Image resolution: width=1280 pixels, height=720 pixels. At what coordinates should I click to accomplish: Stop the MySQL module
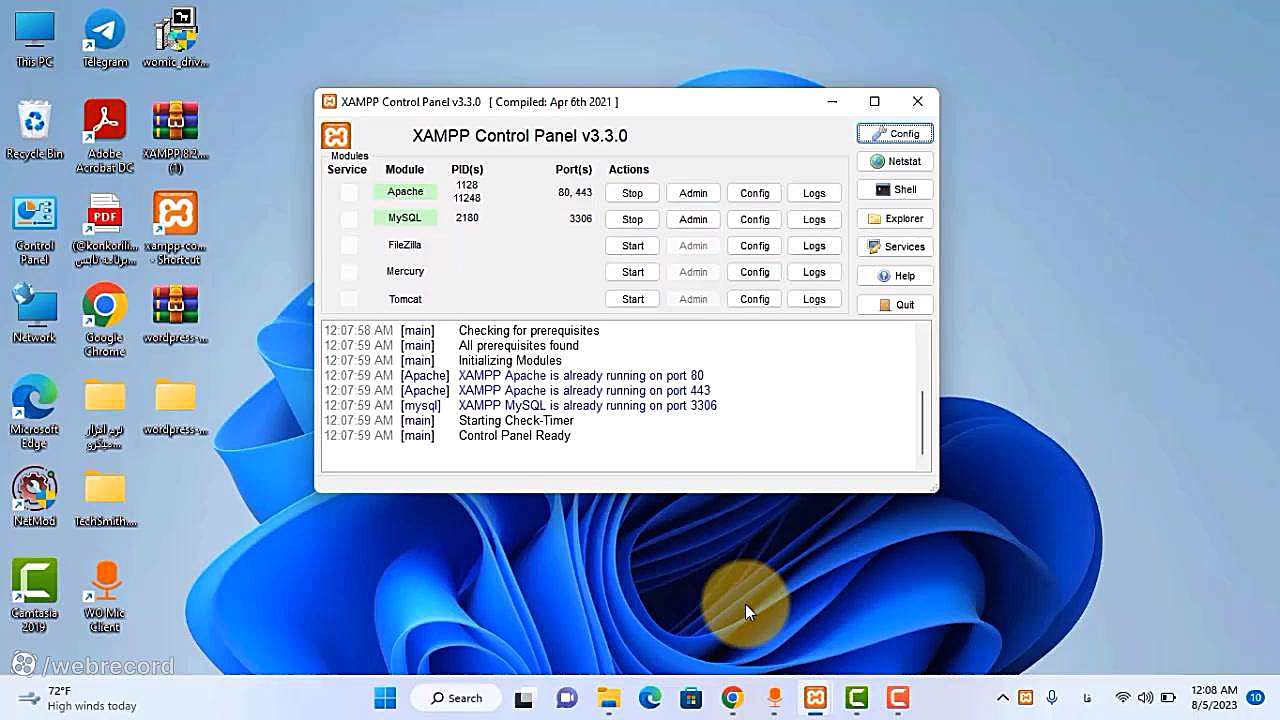(x=632, y=219)
